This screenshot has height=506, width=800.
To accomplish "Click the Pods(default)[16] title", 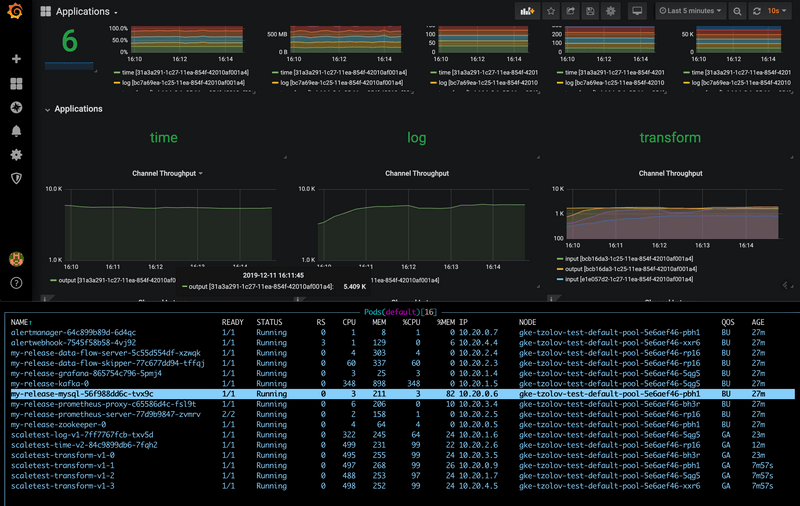I will 401,312.
